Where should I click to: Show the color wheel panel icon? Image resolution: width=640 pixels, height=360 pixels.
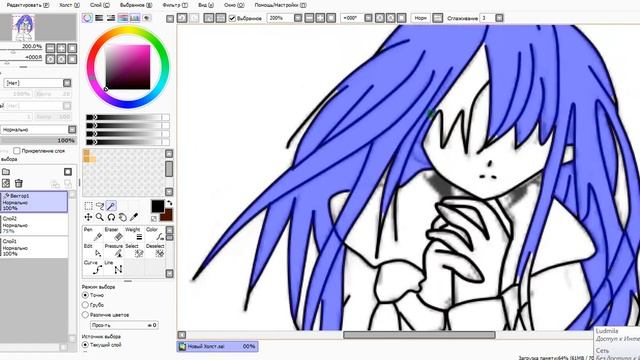87,18
